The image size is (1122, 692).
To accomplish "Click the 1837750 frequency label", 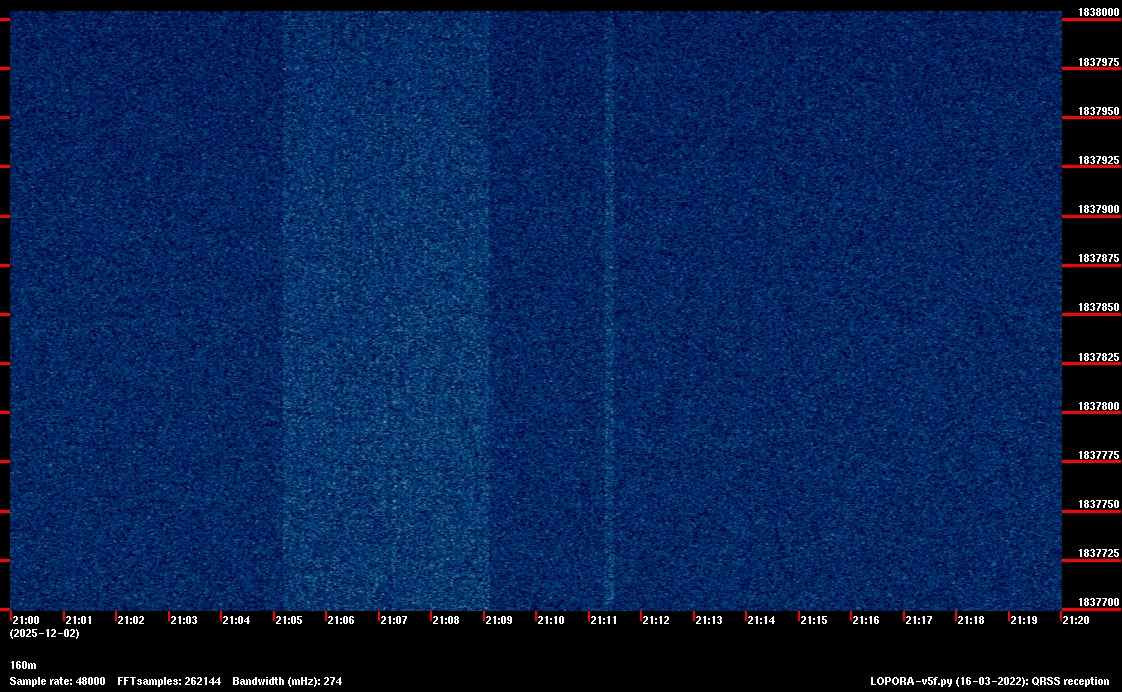I will coord(1098,505).
